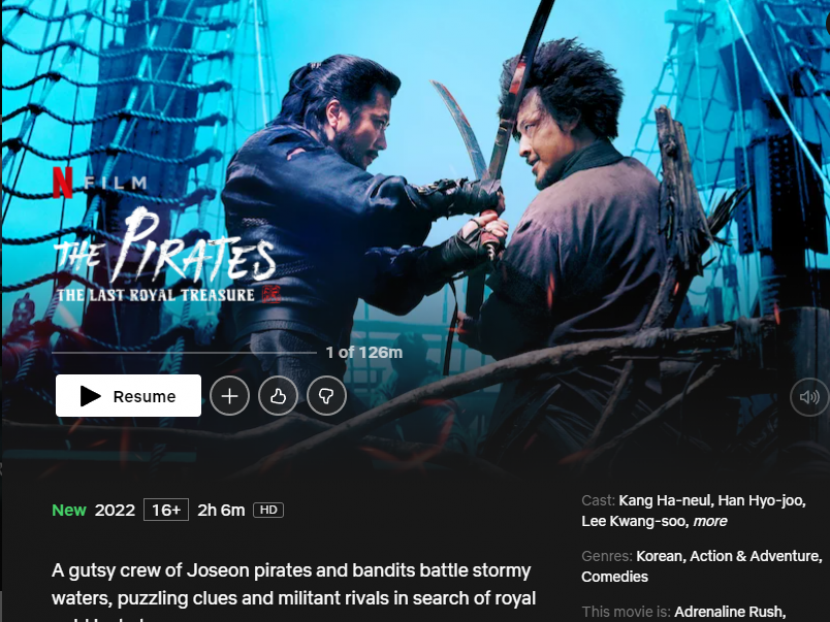Open the Adrenaline Rush mood tag
The width and height of the screenshot is (830, 622).
tap(729, 612)
